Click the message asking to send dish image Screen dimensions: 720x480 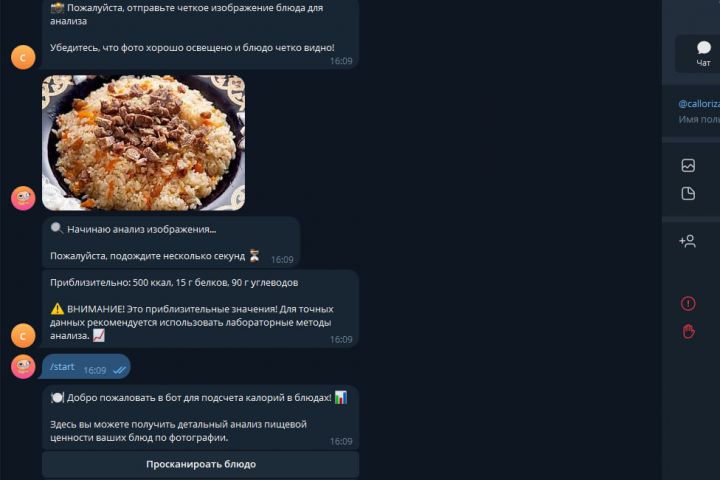[200, 34]
